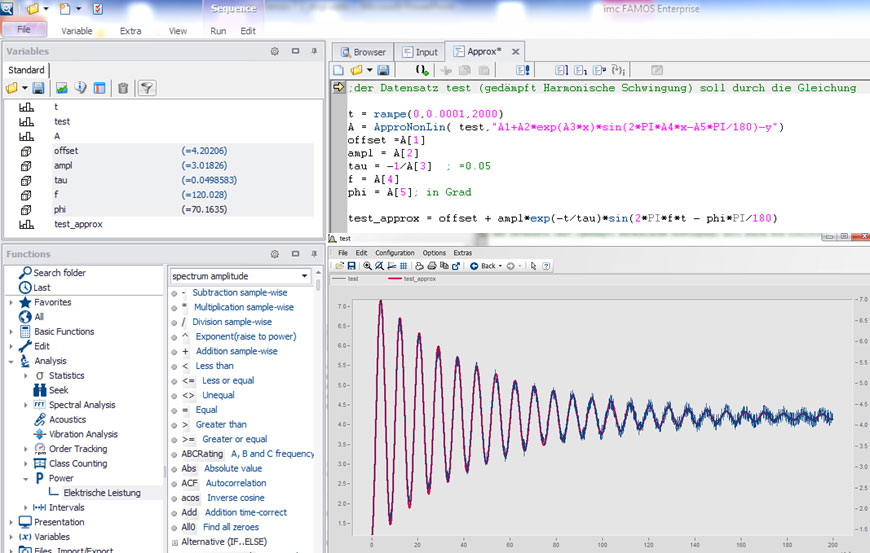Create new sequence with blank page icon
The image size is (870, 553).
[339, 70]
